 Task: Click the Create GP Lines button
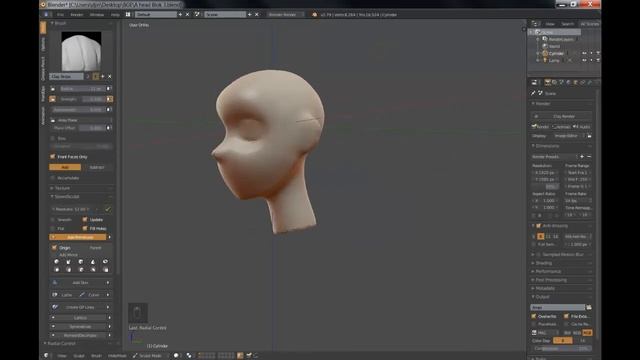click(80, 307)
